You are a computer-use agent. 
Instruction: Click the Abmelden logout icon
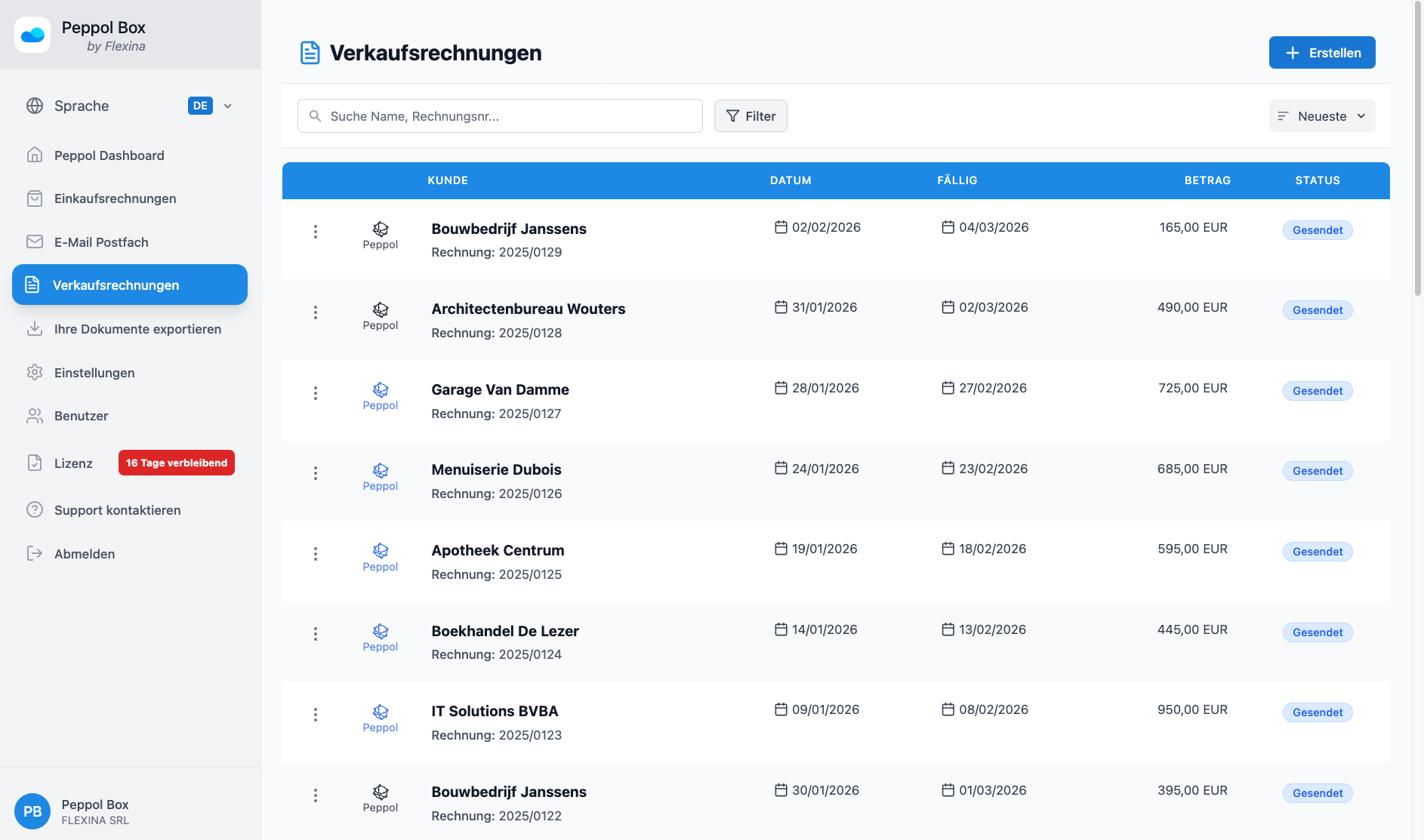35,553
